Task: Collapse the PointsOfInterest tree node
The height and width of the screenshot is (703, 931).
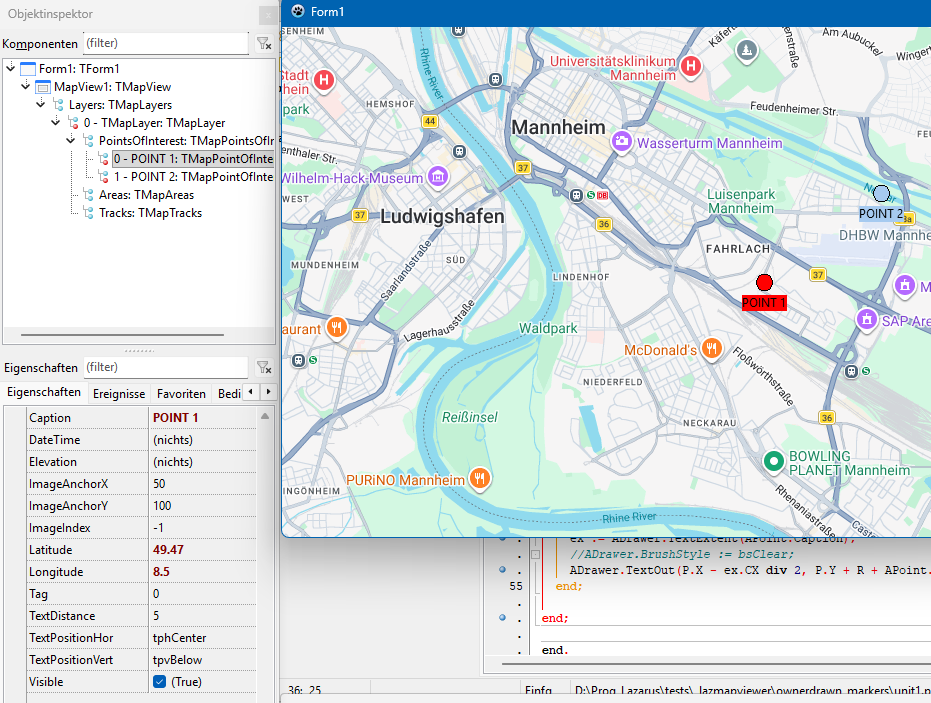Action: click(72, 140)
